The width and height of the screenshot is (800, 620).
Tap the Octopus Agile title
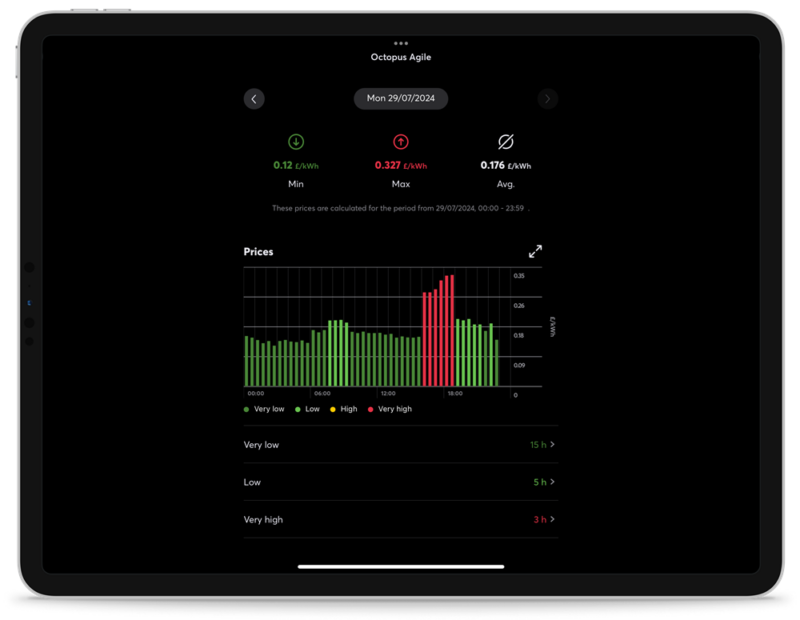[x=401, y=58]
